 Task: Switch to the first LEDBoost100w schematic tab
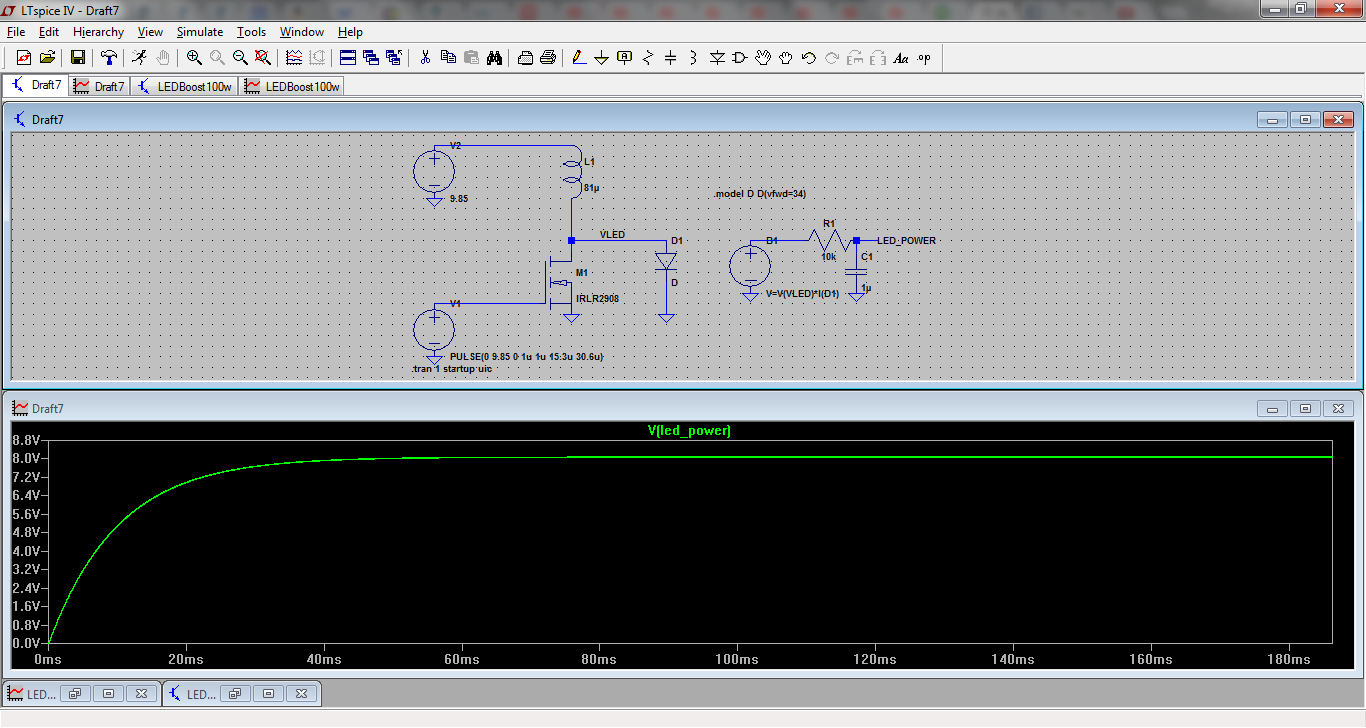(185, 86)
